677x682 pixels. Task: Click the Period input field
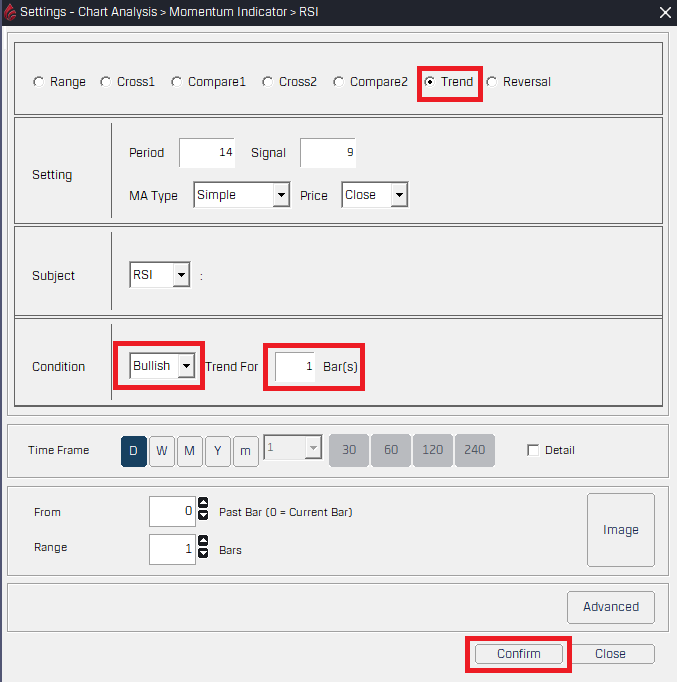207,153
